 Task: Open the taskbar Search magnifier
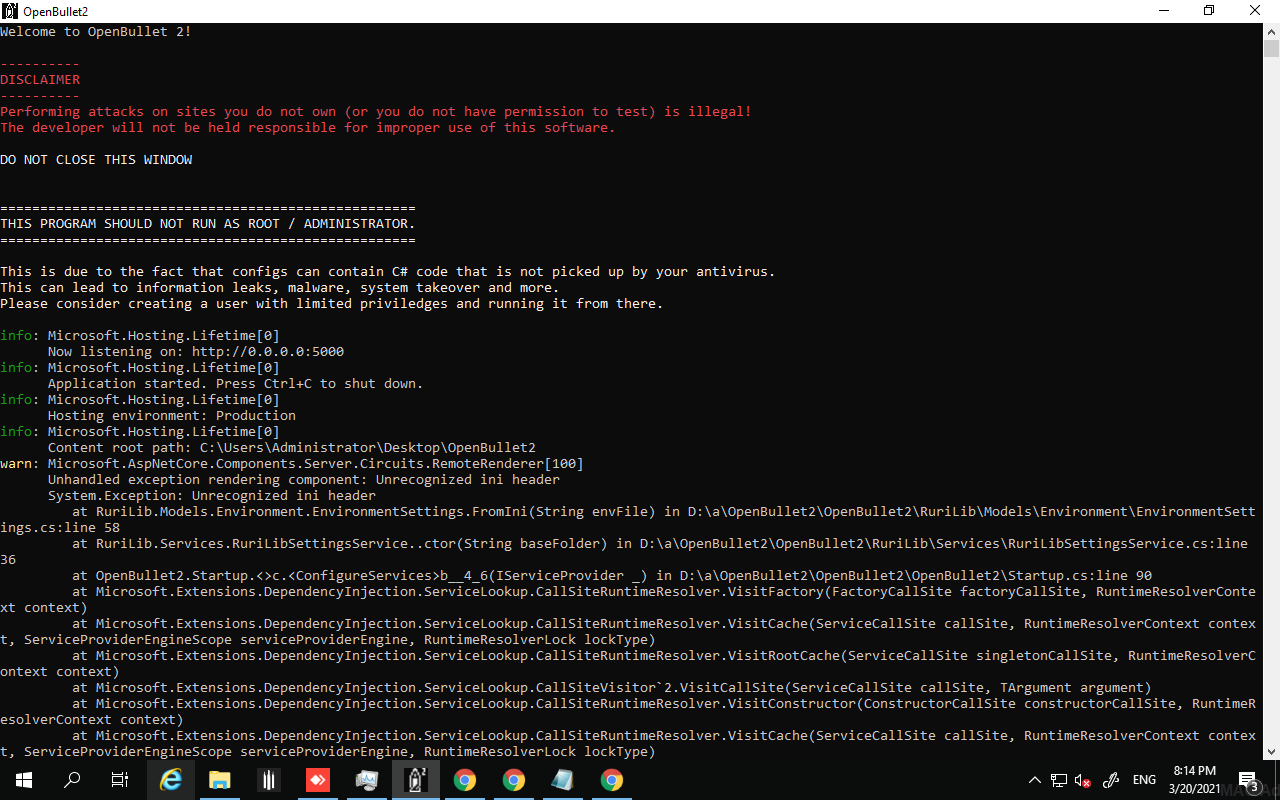tap(72, 780)
